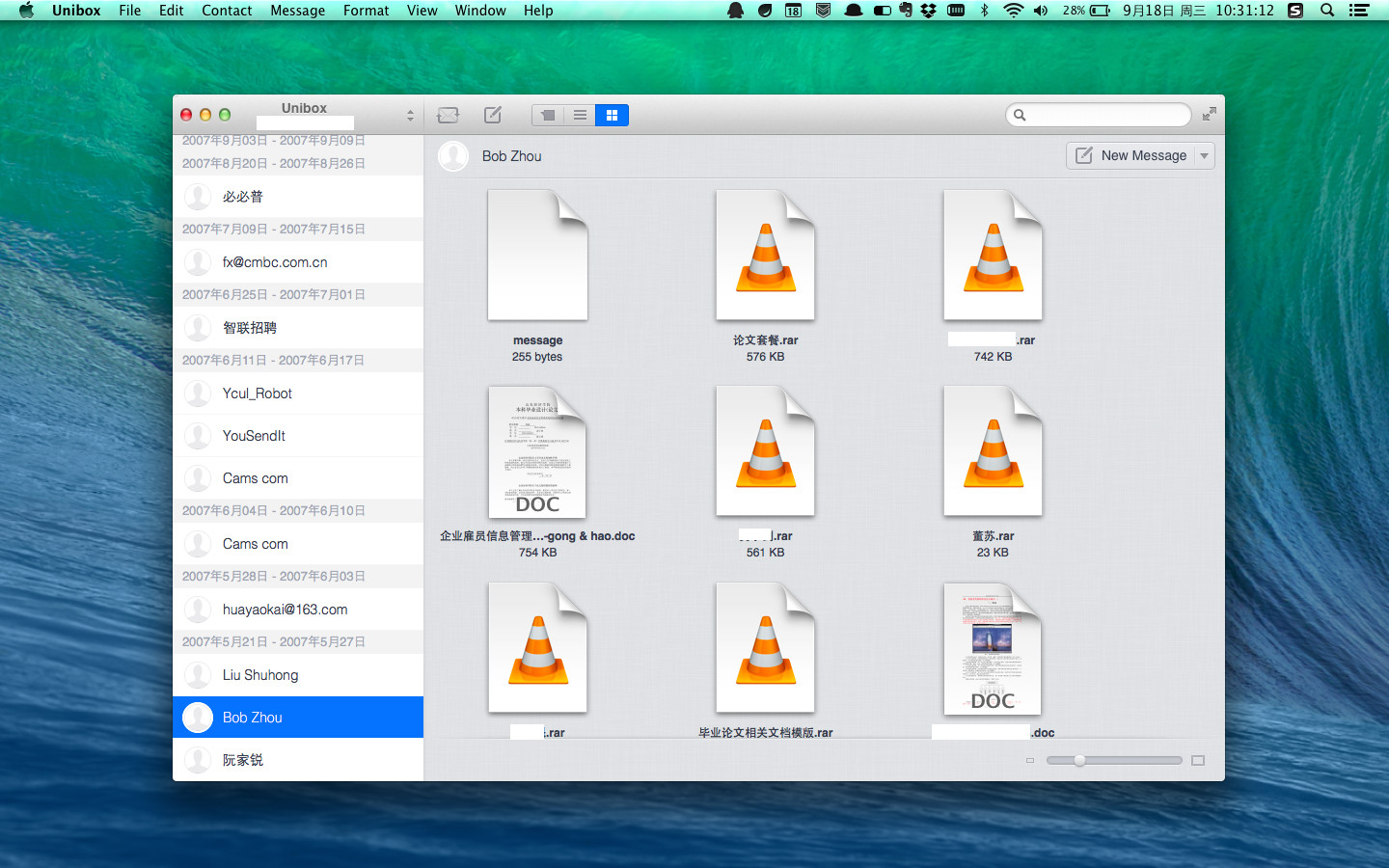The width and height of the screenshot is (1389, 868).
Task: Expand the New Message dropdown arrow
Action: click(x=1204, y=156)
